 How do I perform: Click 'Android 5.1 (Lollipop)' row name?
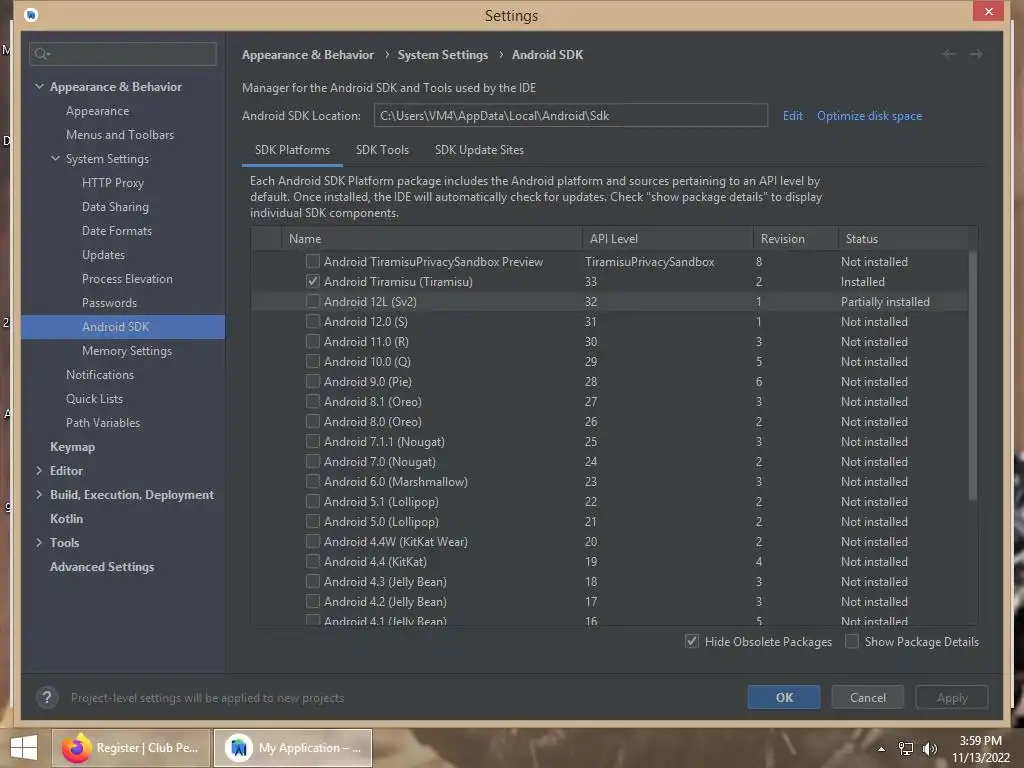[x=381, y=502]
